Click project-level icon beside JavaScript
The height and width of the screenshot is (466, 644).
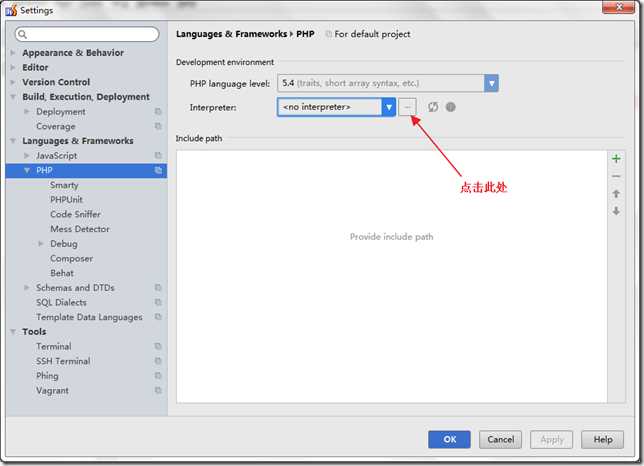point(158,155)
